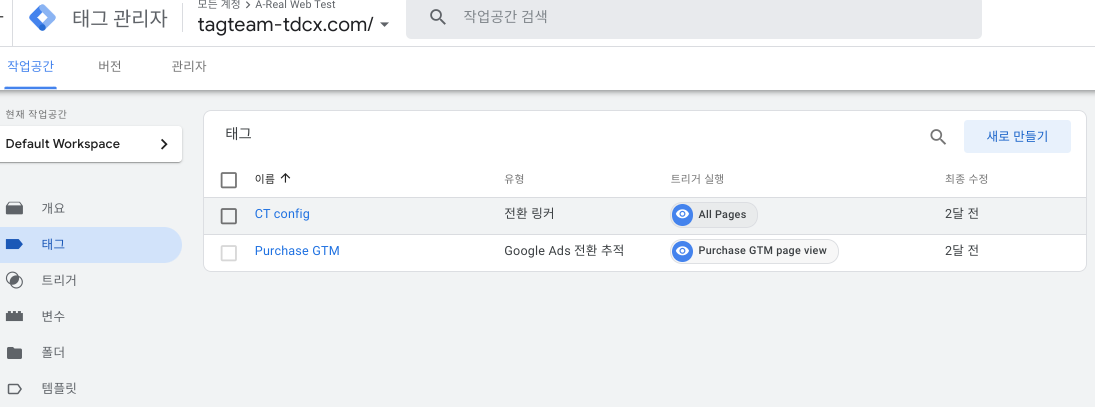Click 2달 전 in the CT config row

point(962,214)
